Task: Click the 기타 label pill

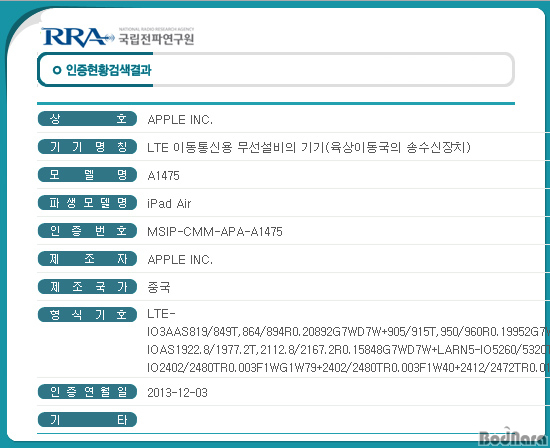Action: (x=87, y=420)
